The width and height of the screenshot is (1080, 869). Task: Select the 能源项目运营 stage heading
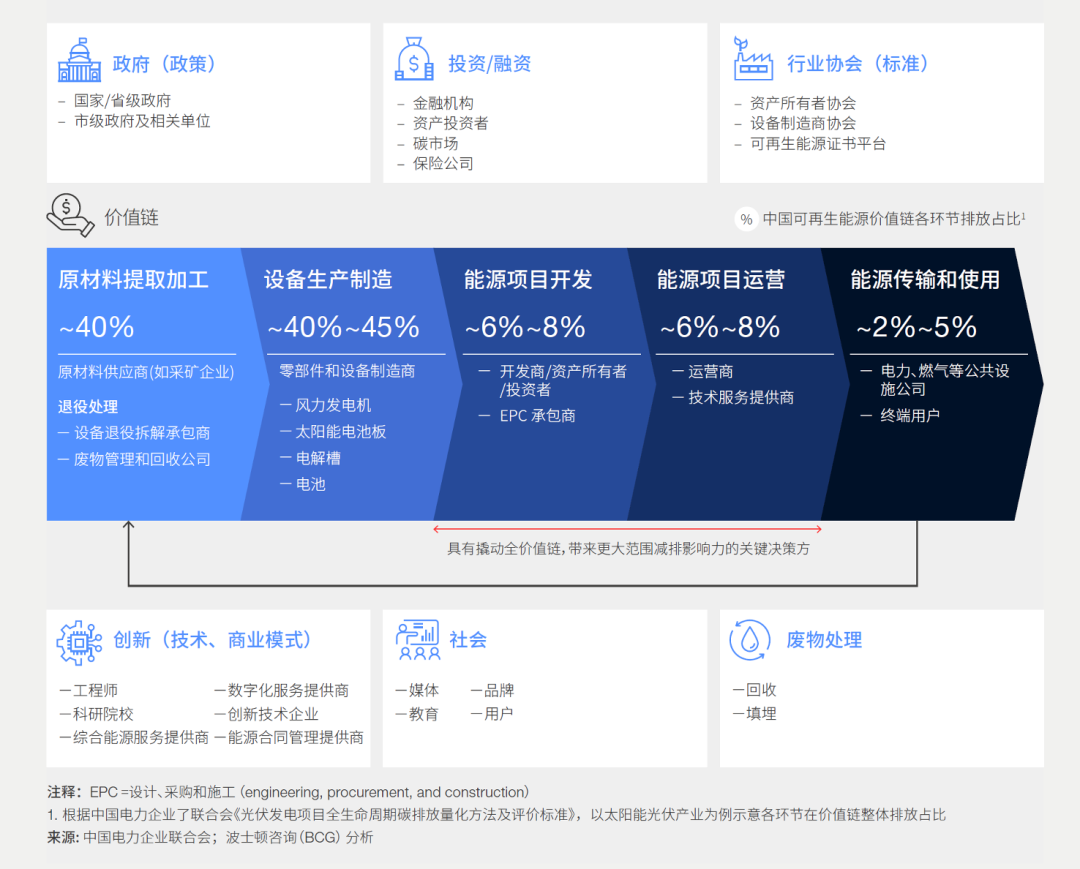721,280
